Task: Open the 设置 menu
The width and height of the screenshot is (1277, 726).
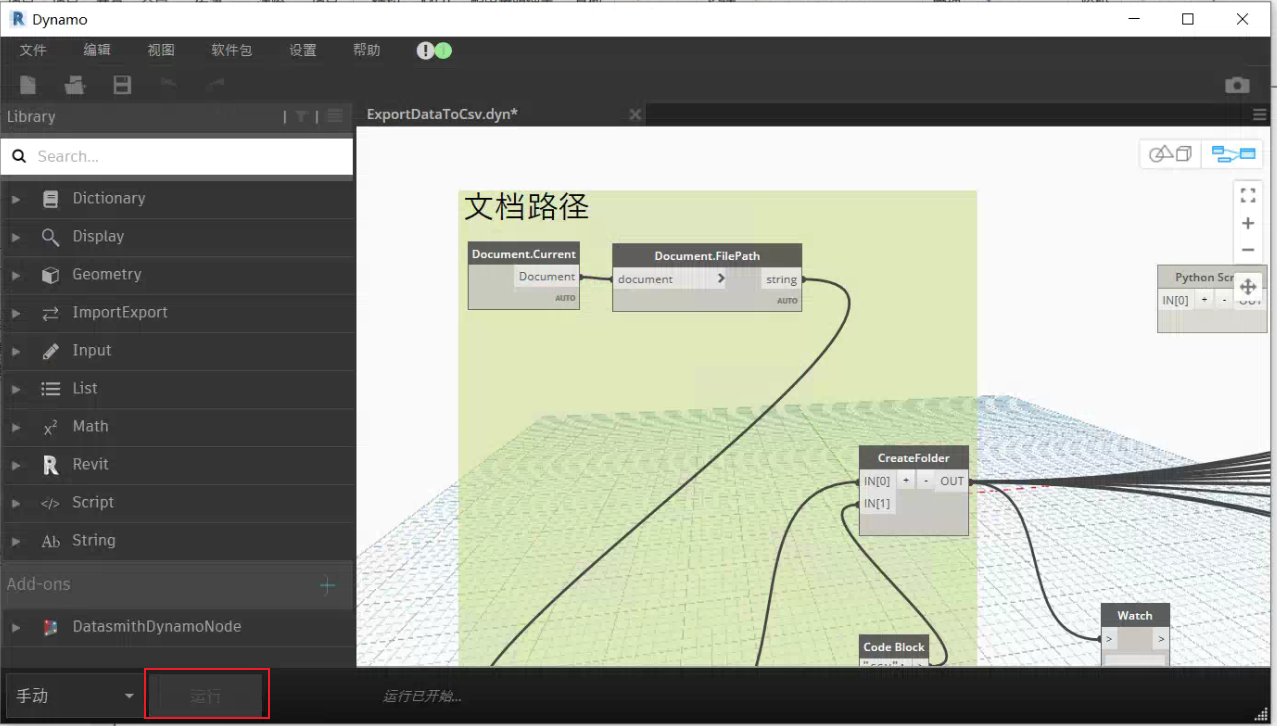Action: 303,50
